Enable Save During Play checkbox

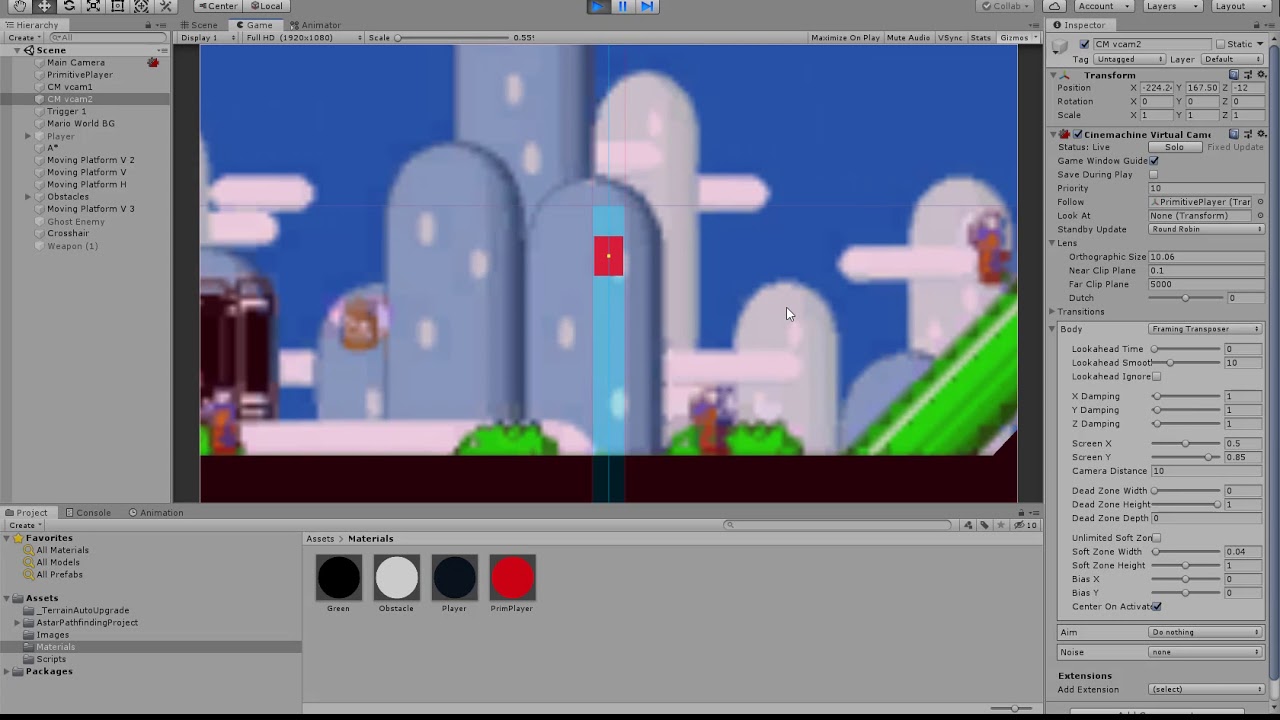click(1154, 175)
